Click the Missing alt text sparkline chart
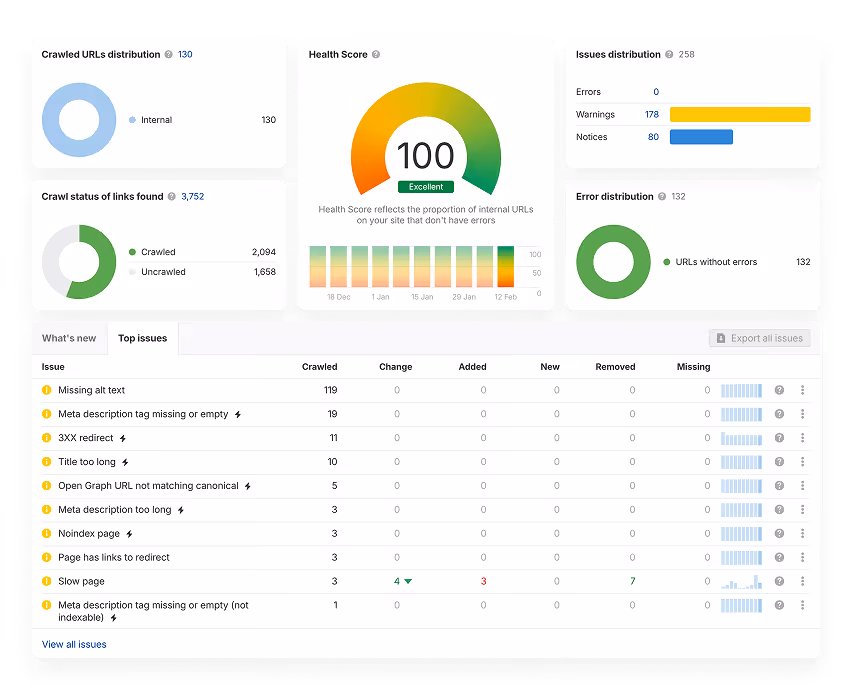The height and width of the screenshot is (694, 854). (741, 391)
